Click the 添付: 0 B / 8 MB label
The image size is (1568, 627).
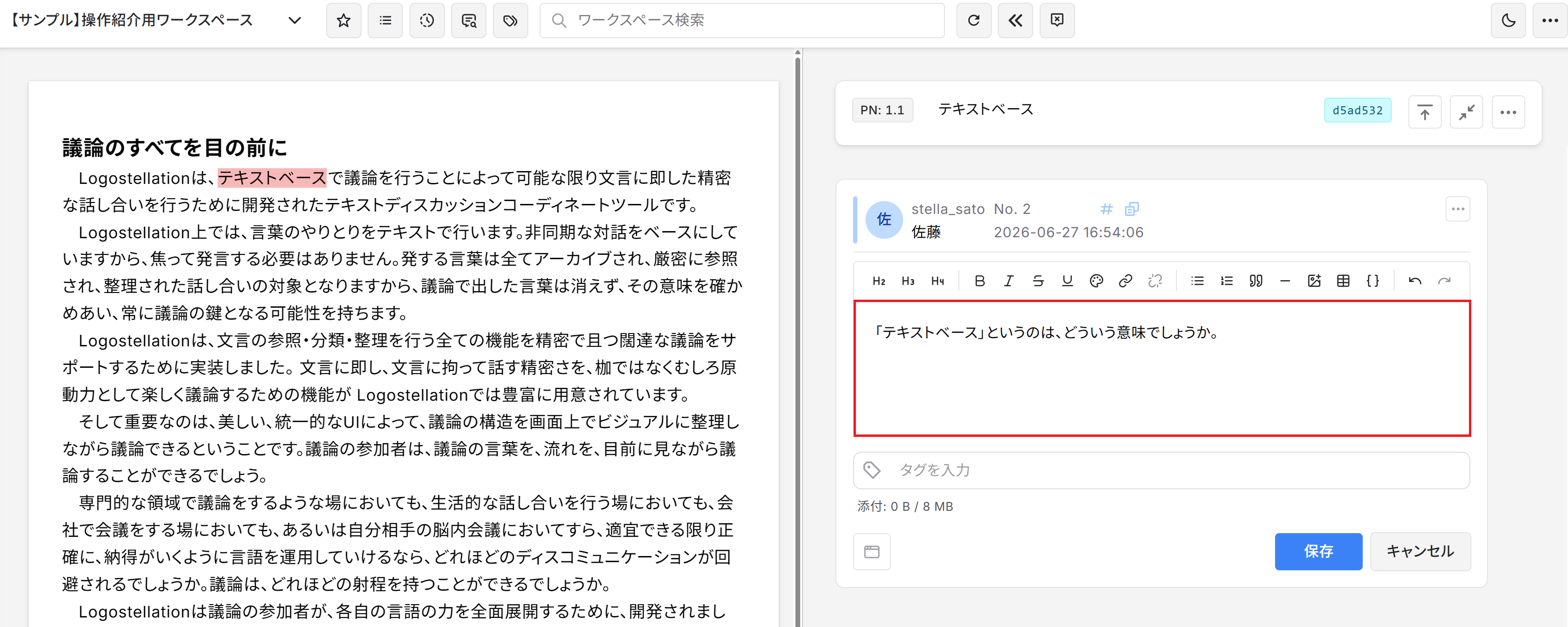905,506
